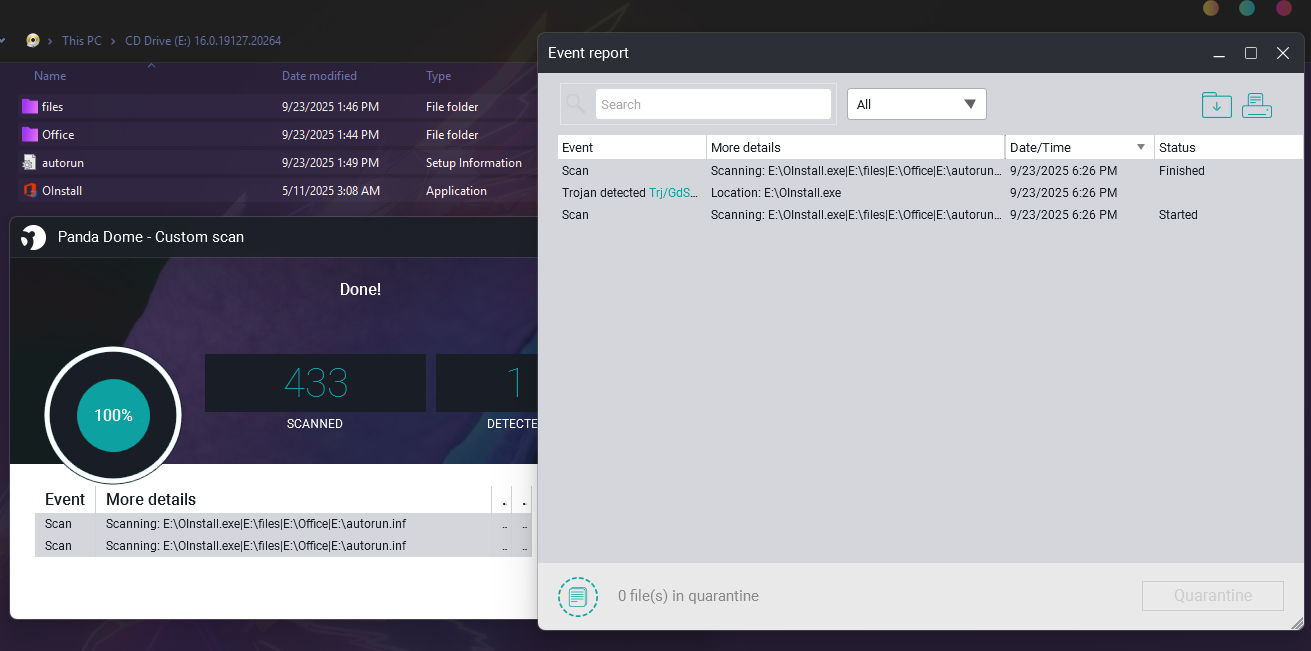Expand the chevron before This PC
This screenshot has width=1311, height=651.
(x=51, y=41)
